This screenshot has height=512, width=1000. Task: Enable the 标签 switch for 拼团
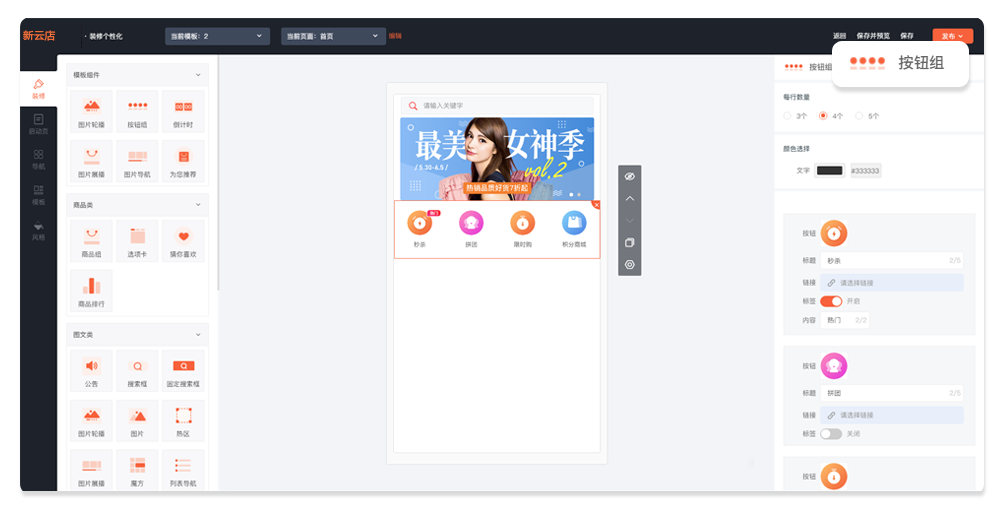click(831, 434)
